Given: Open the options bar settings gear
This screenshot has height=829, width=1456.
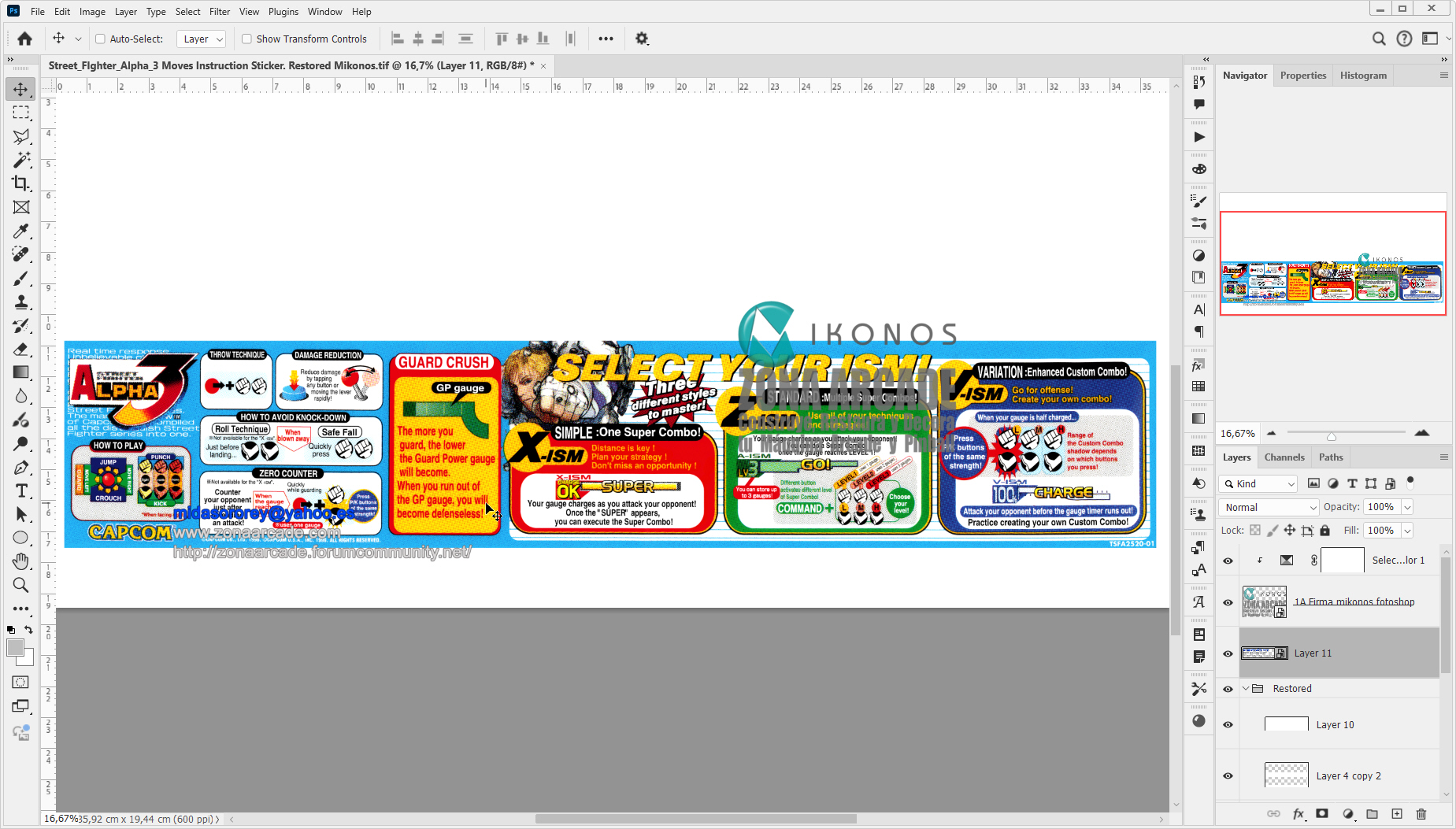Looking at the screenshot, I should pyautogui.click(x=642, y=39).
